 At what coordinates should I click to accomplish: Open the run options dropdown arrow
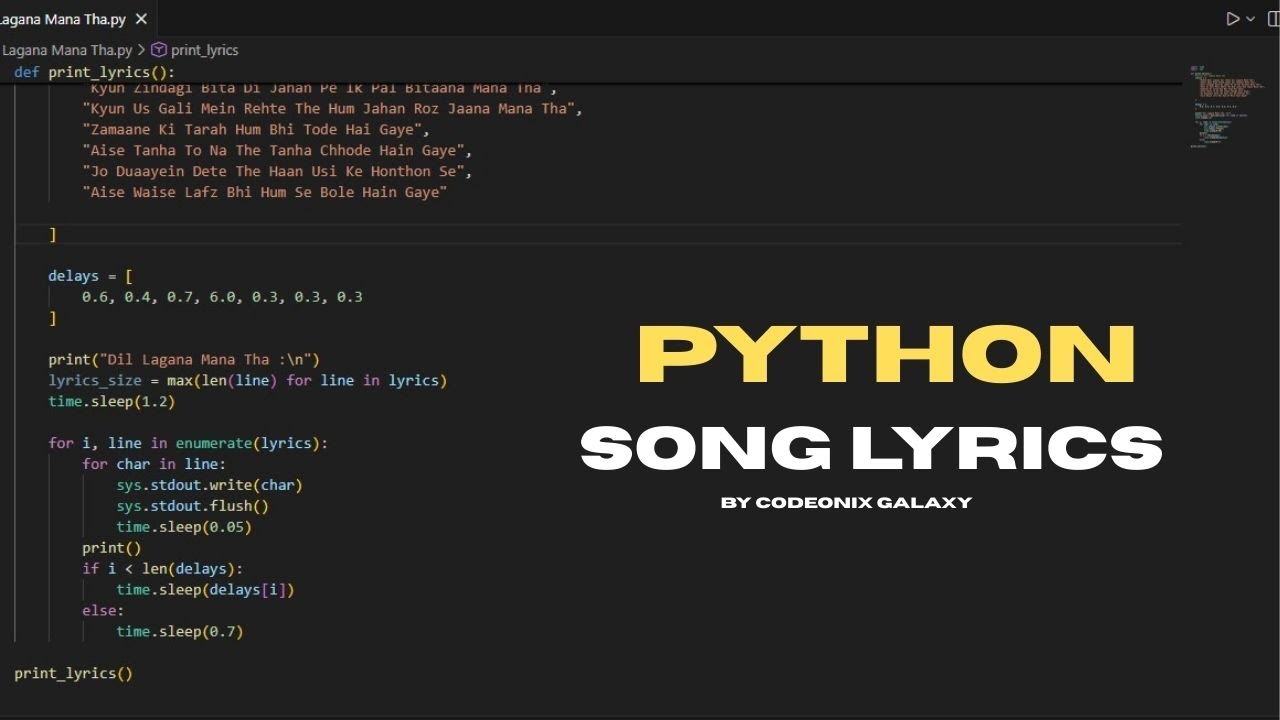(x=1250, y=19)
